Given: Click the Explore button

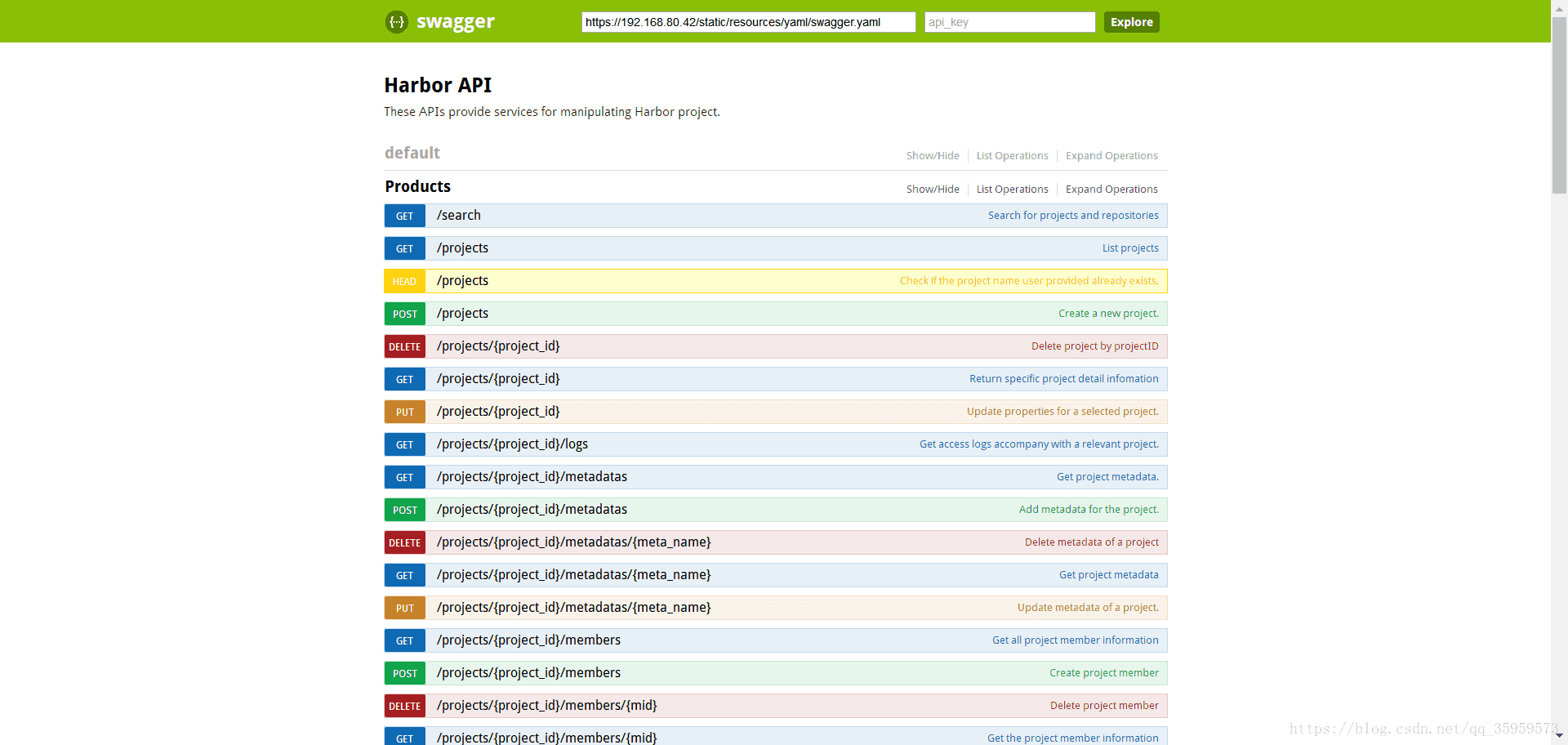Looking at the screenshot, I should [x=1131, y=22].
